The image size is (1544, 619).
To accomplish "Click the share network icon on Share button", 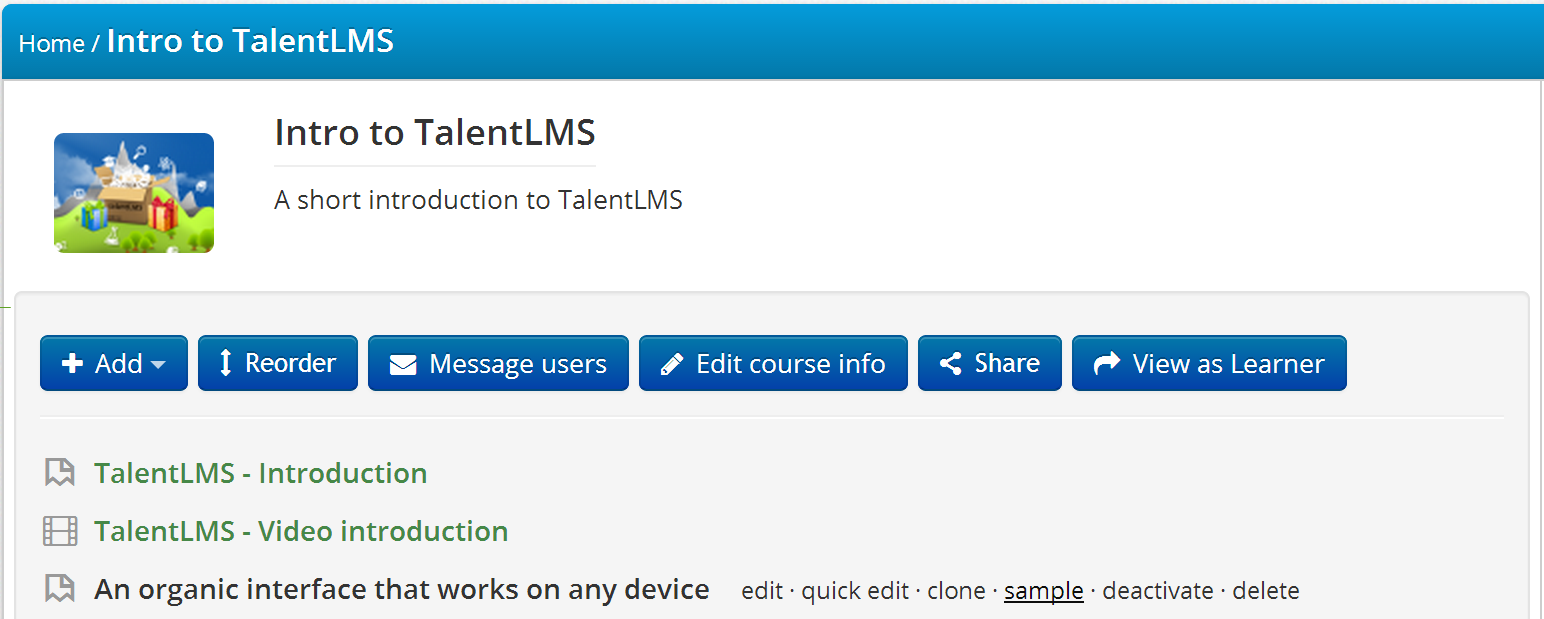I will pyautogui.click(x=950, y=363).
